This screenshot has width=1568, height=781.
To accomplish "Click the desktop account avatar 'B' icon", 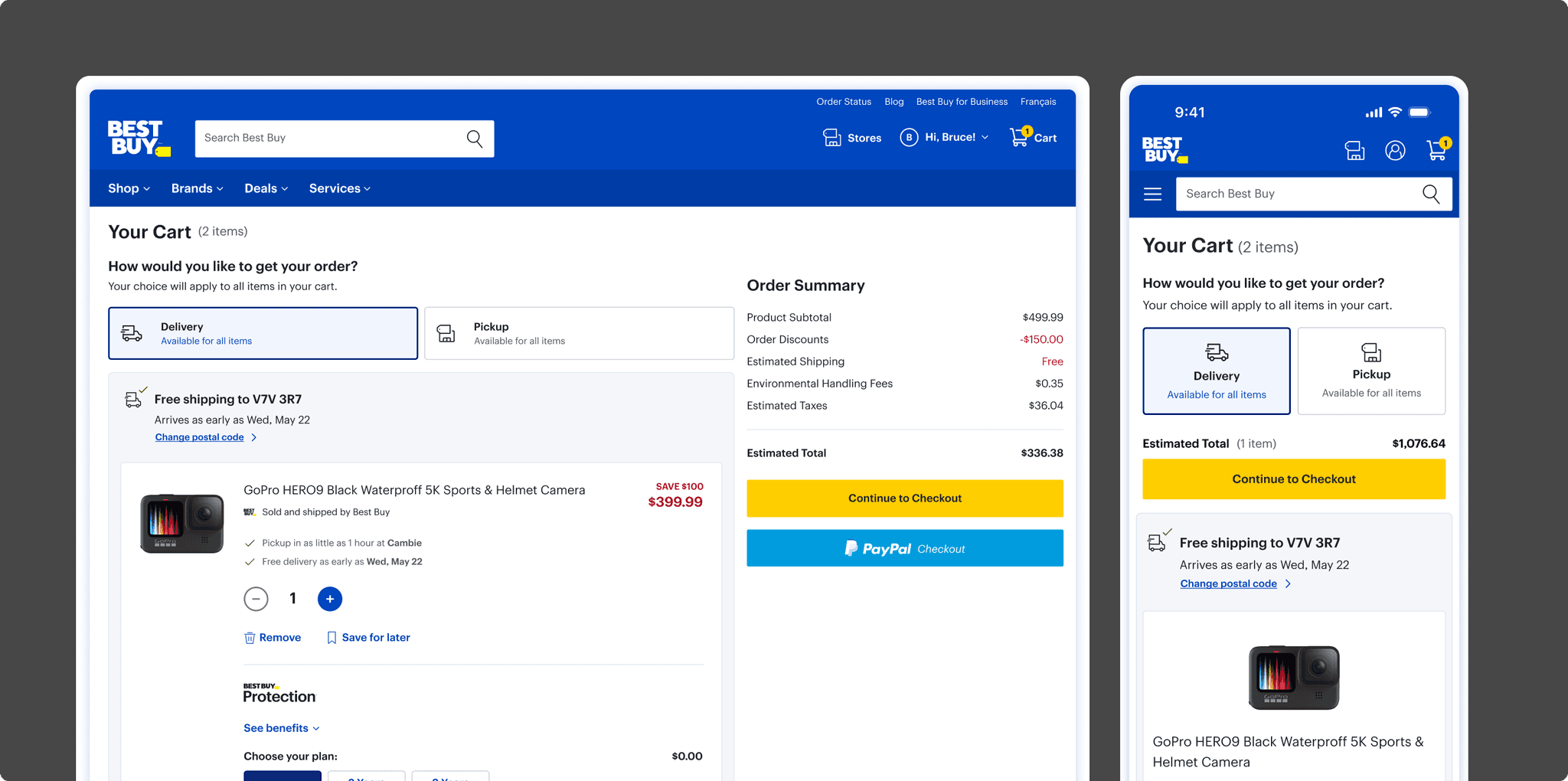I will (909, 138).
